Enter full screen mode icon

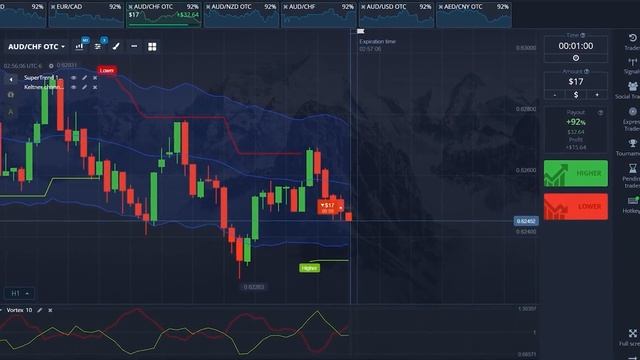(x=633, y=333)
